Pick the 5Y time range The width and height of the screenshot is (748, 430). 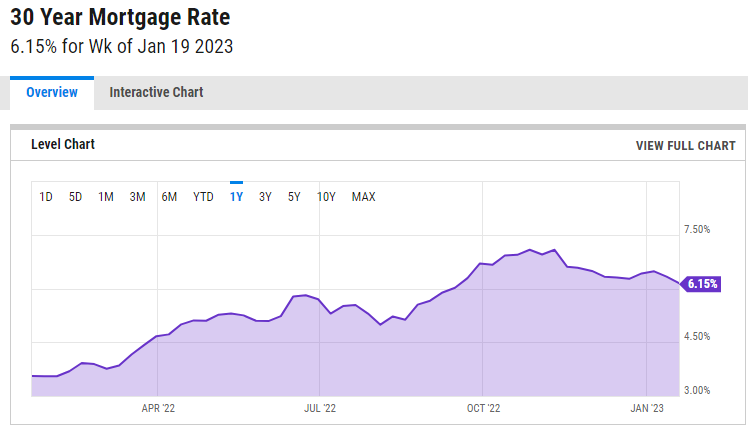(294, 197)
